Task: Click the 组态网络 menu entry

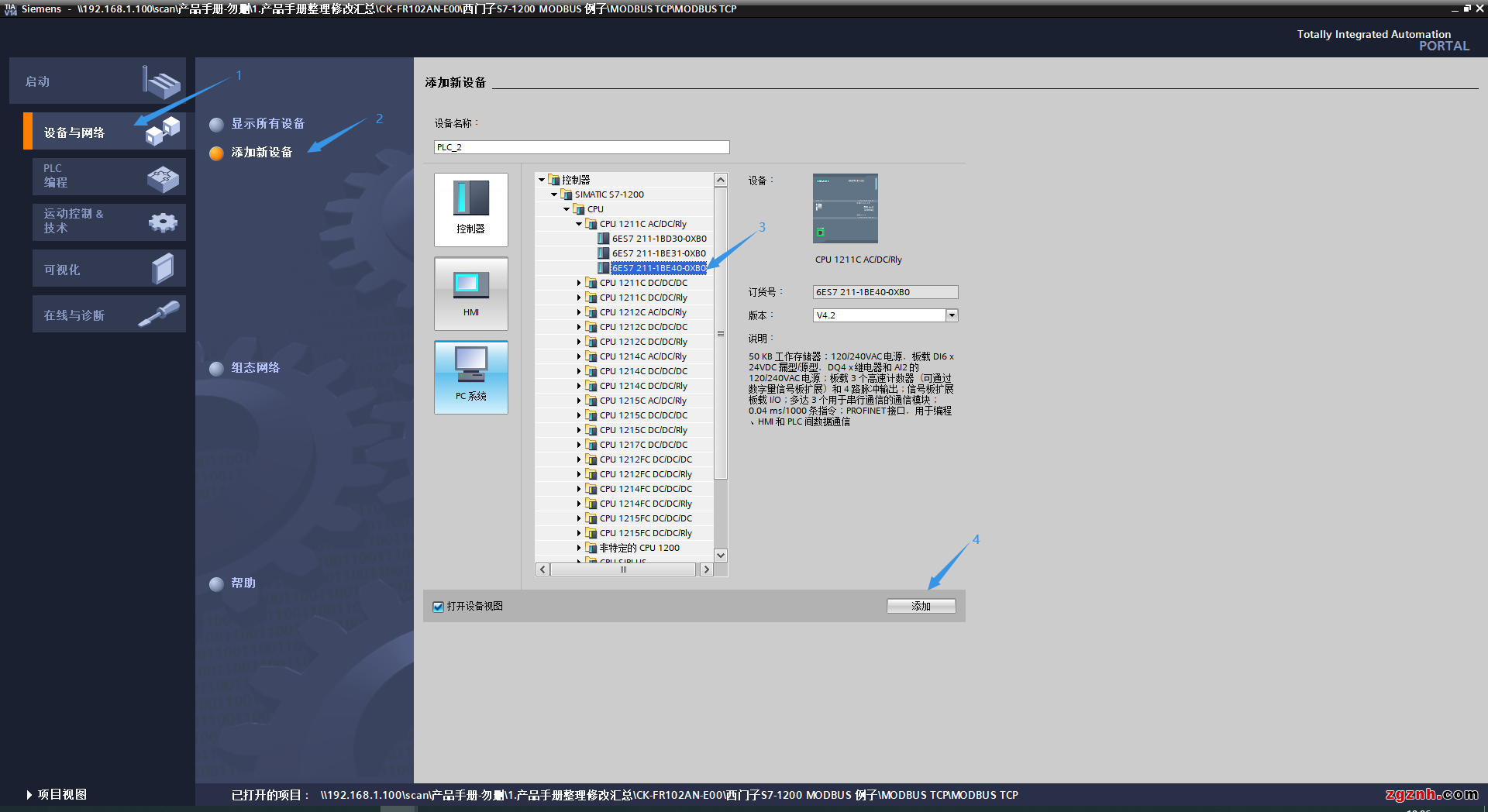Action: (255, 368)
